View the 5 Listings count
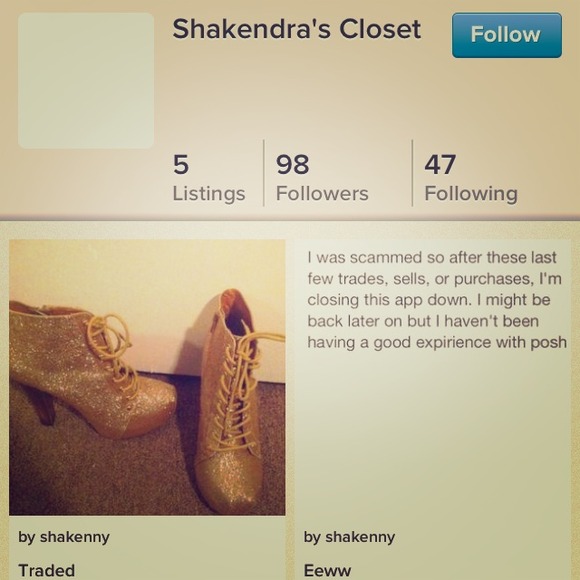 point(209,178)
